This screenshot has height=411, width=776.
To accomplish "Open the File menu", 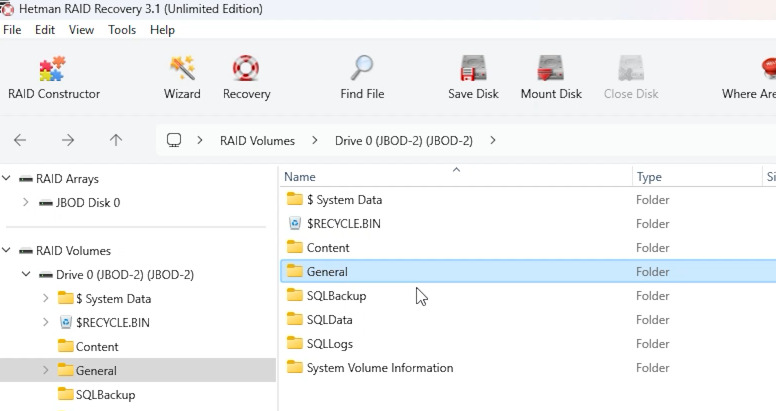I will (12, 30).
